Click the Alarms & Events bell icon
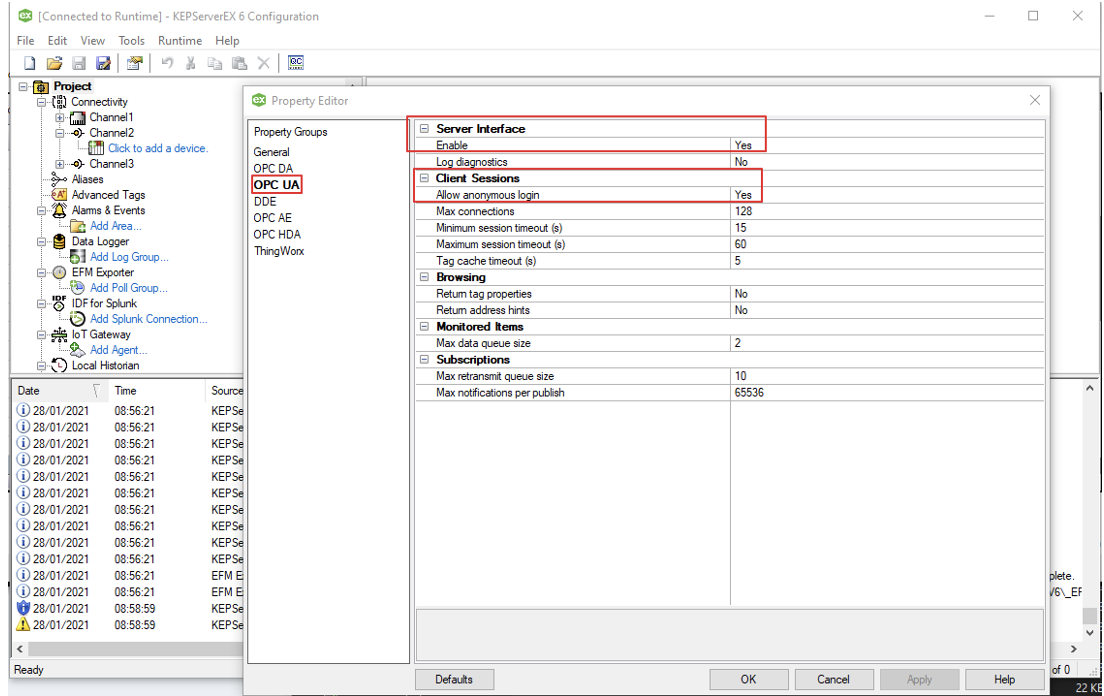Image resolution: width=1104 pixels, height=696 pixels. [x=59, y=210]
